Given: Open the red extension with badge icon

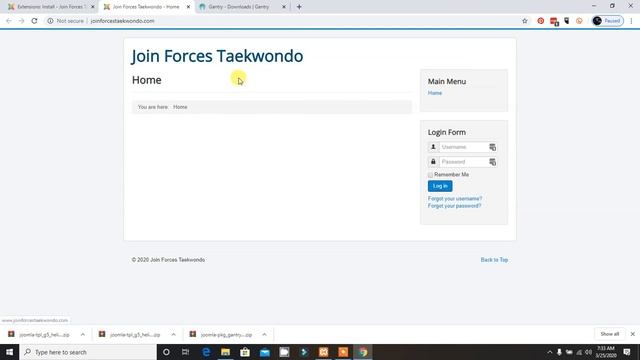Looking at the screenshot, I should coord(554,21).
